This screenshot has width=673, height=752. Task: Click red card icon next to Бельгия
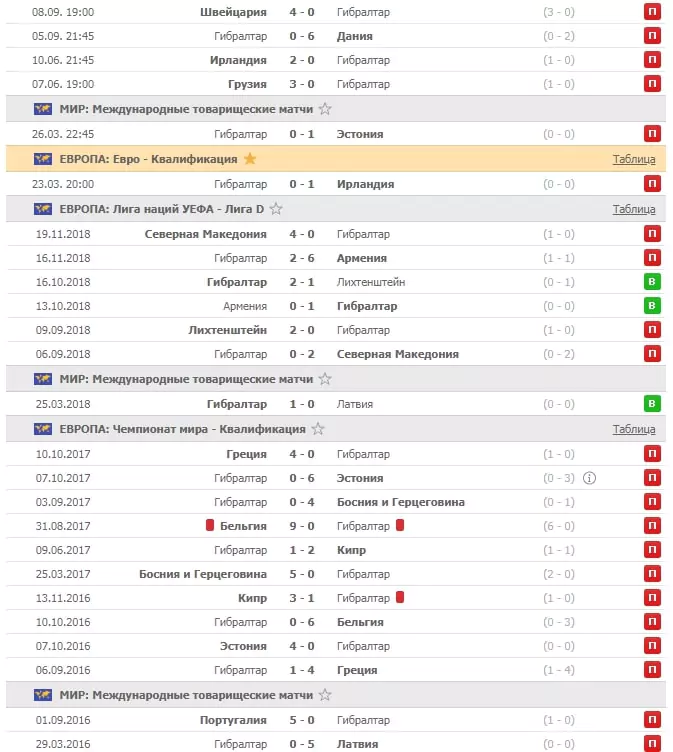pyautogui.click(x=210, y=525)
